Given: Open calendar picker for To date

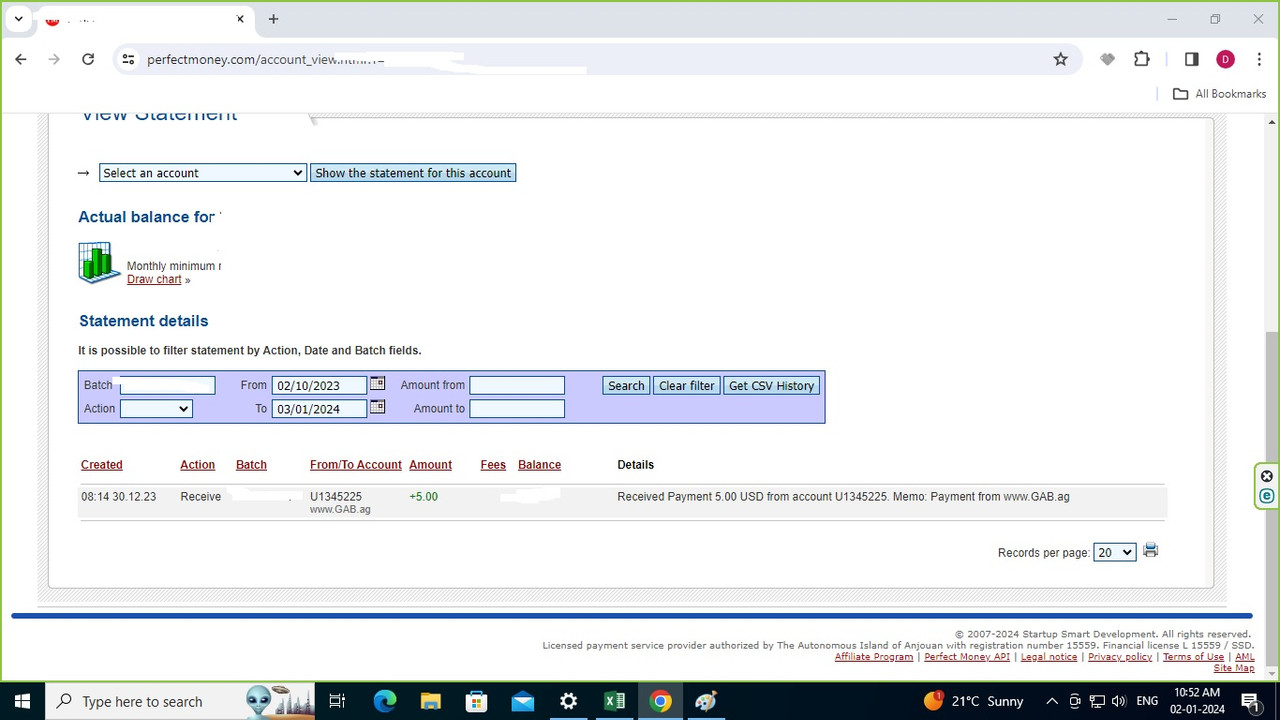Looking at the screenshot, I should click(x=378, y=407).
